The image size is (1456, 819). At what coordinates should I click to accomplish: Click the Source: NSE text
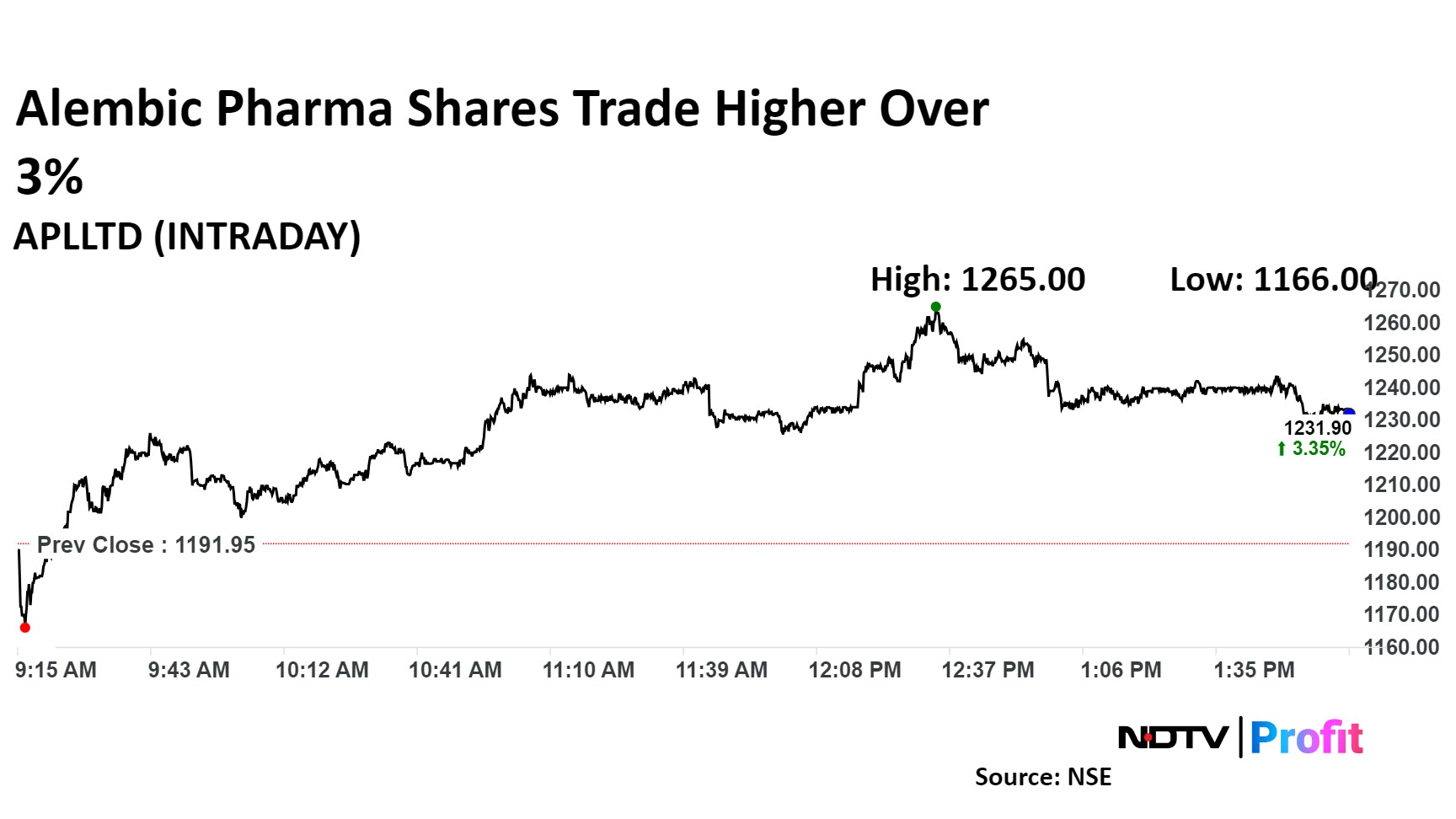pyautogui.click(x=1042, y=777)
